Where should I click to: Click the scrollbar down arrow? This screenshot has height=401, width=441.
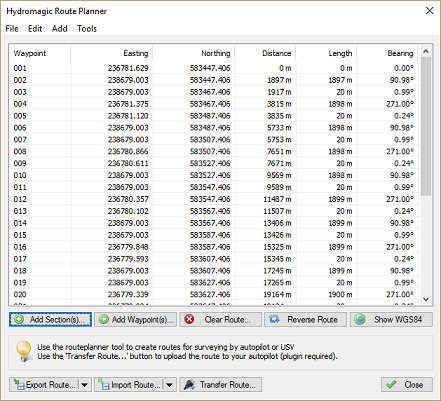426,299
